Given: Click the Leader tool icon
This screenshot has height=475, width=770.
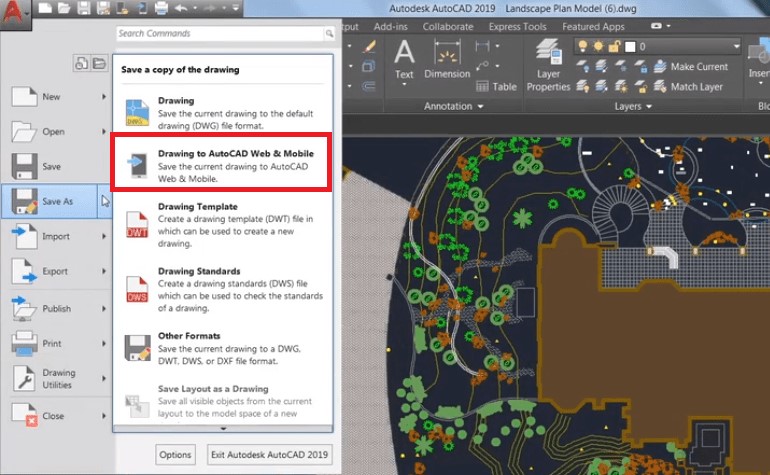Looking at the screenshot, I should pos(482,66).
